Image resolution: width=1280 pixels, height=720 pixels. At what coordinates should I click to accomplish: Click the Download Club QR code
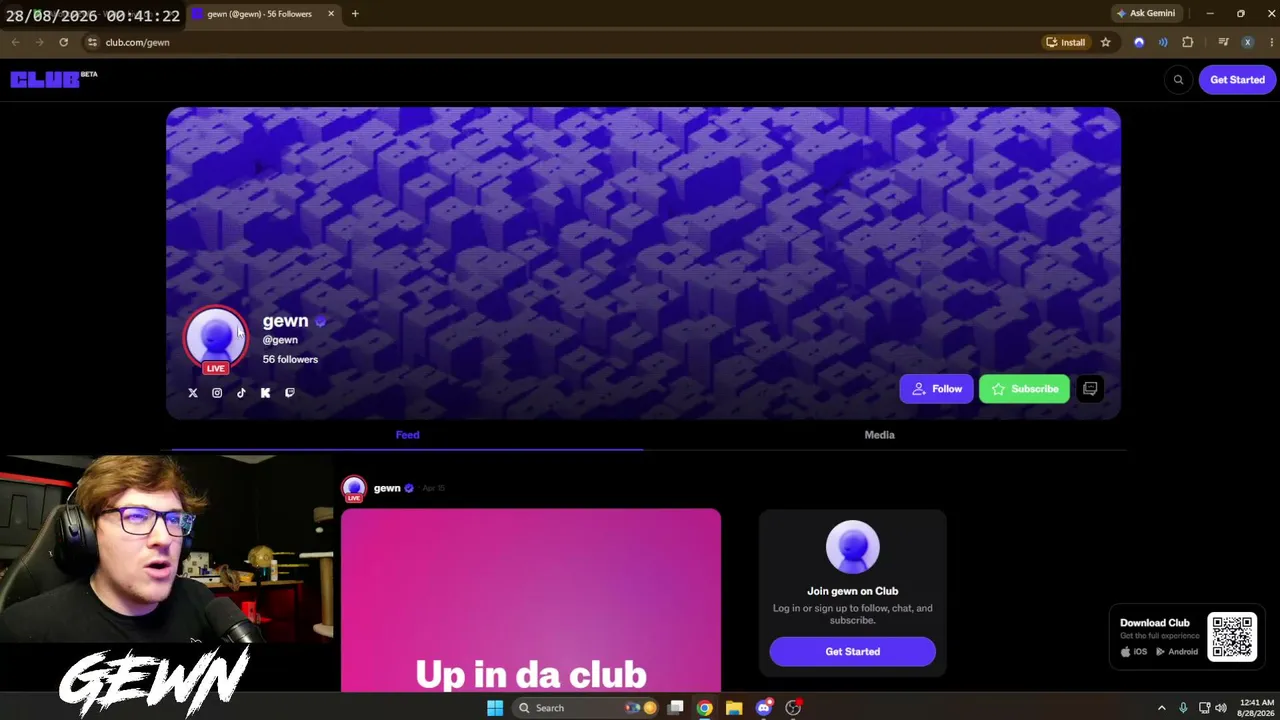pos(1232,637)
